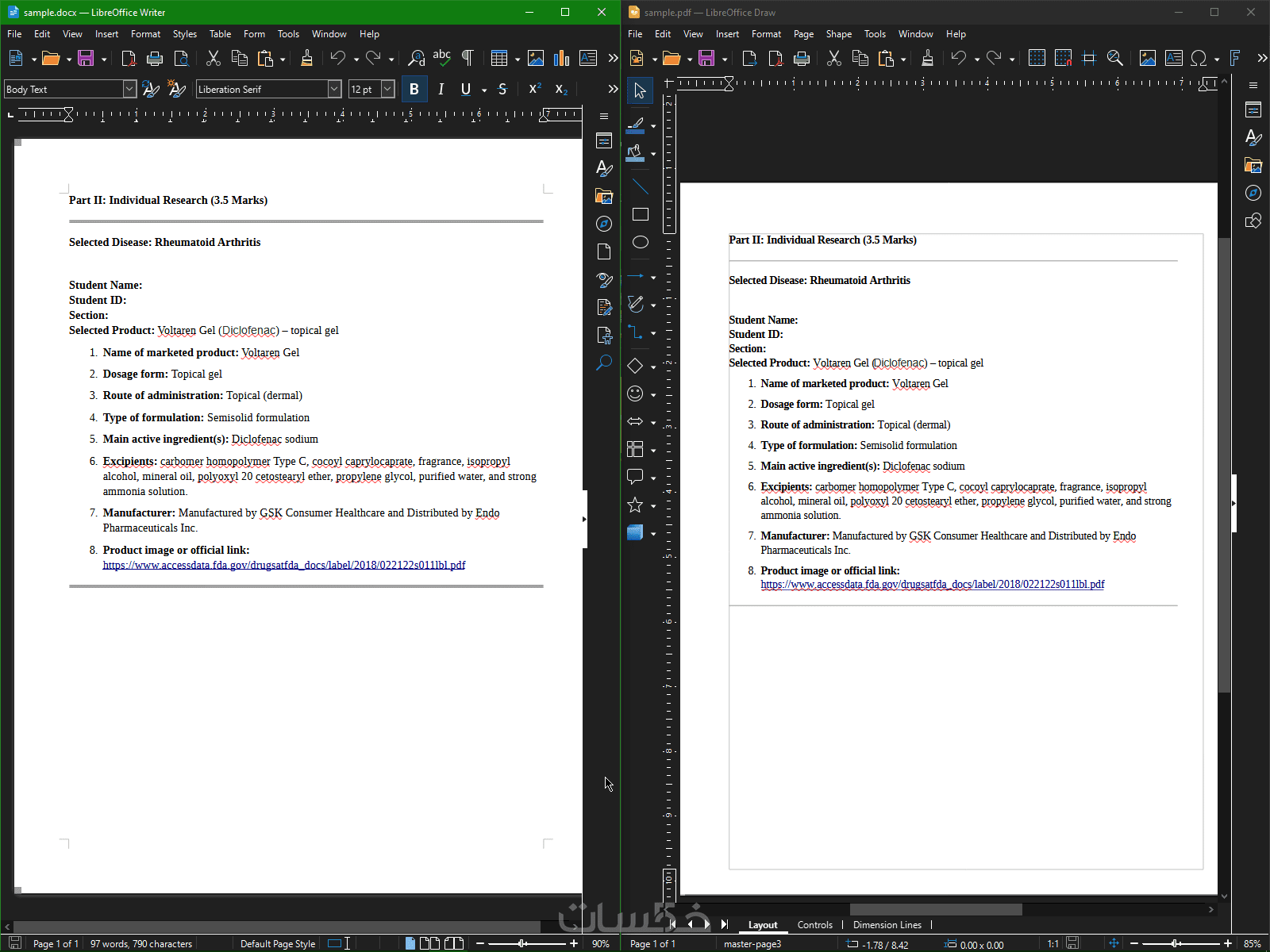Expand Writer toolbar overflow chevron
This screenshot has height=952, width=1270.
[613, 58]
